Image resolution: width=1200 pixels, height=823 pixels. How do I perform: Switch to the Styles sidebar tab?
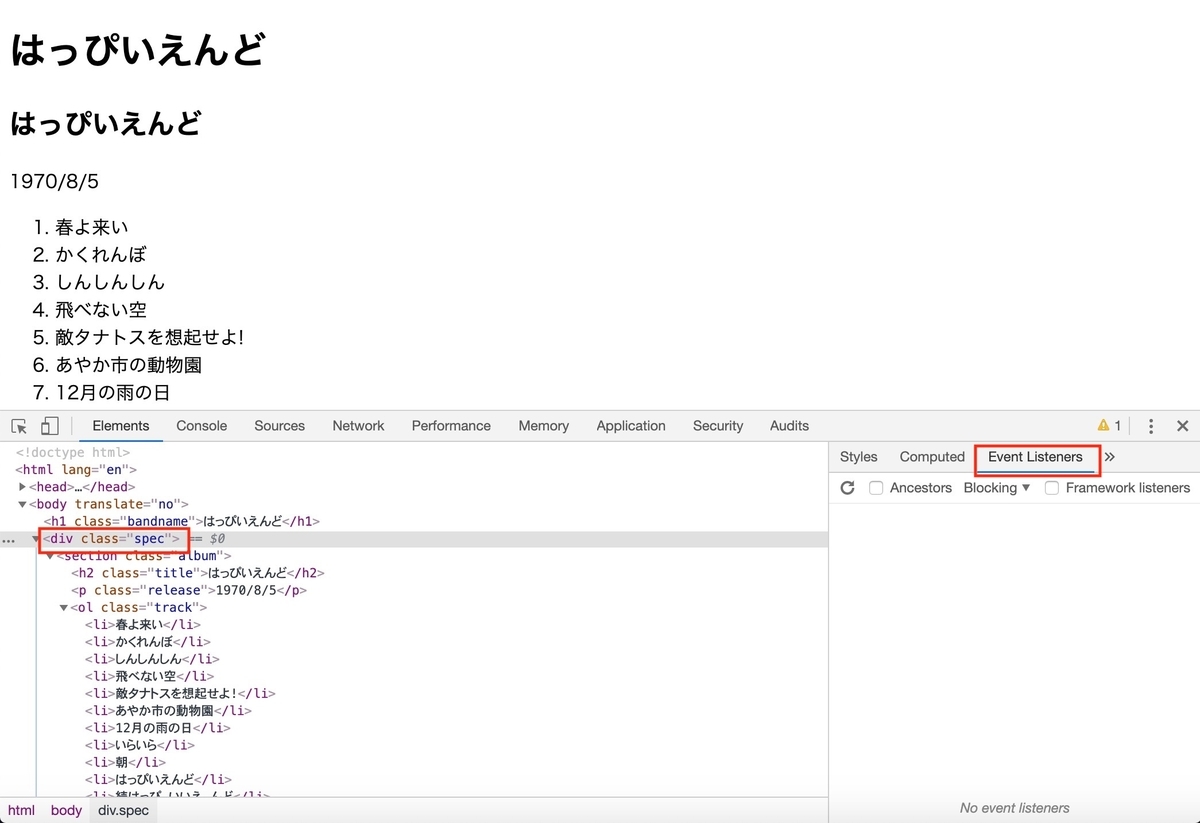pyautogui.click(x=858, y=457)
